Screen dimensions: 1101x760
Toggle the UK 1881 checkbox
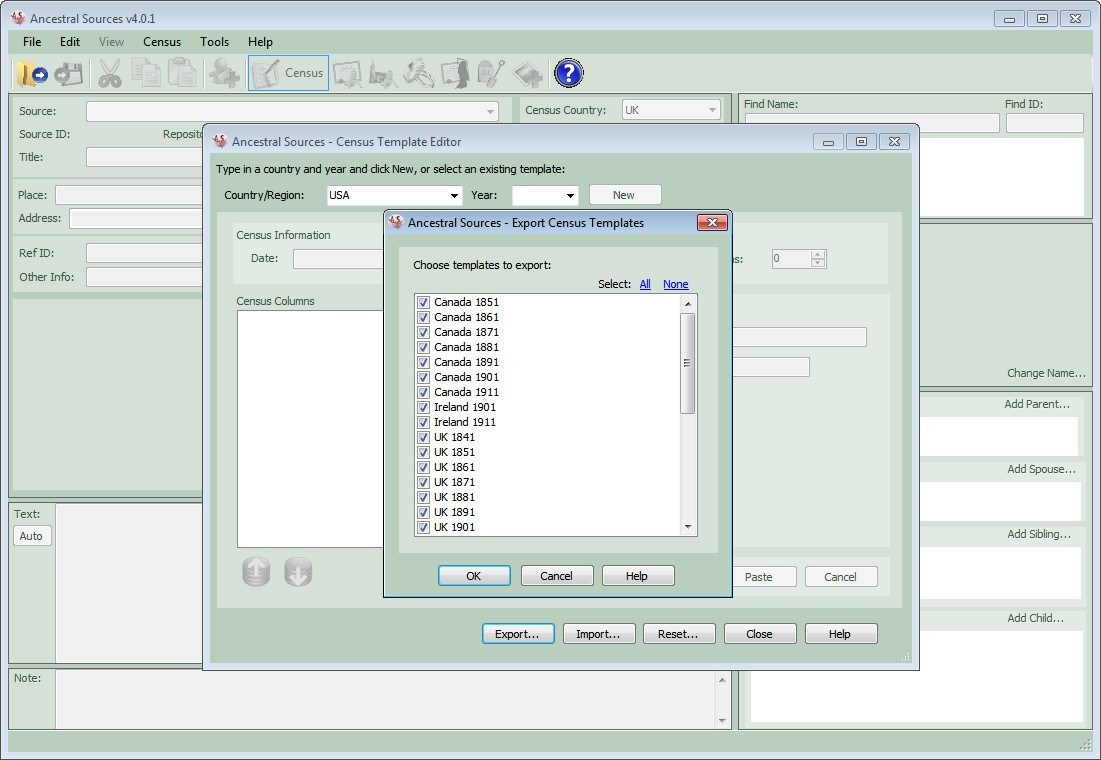pyautogui.click(x=423, y=497)
